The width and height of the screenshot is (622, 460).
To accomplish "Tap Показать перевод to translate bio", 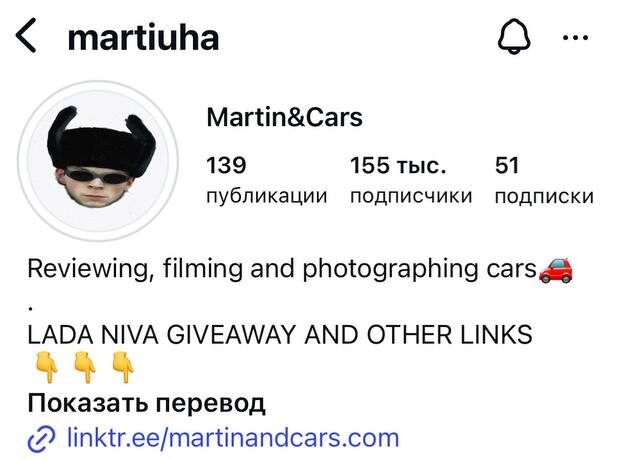I will [146, 403].
